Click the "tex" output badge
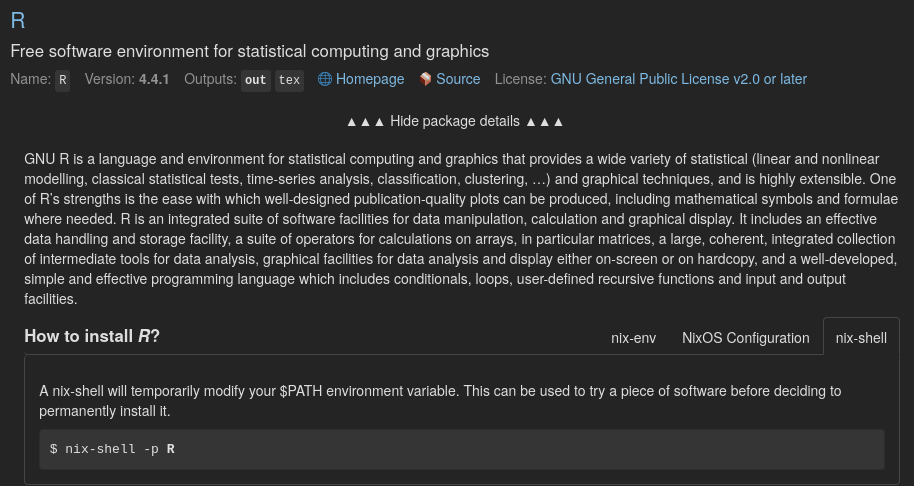Screen dimensions: 914x486 (x=289, y=80)
